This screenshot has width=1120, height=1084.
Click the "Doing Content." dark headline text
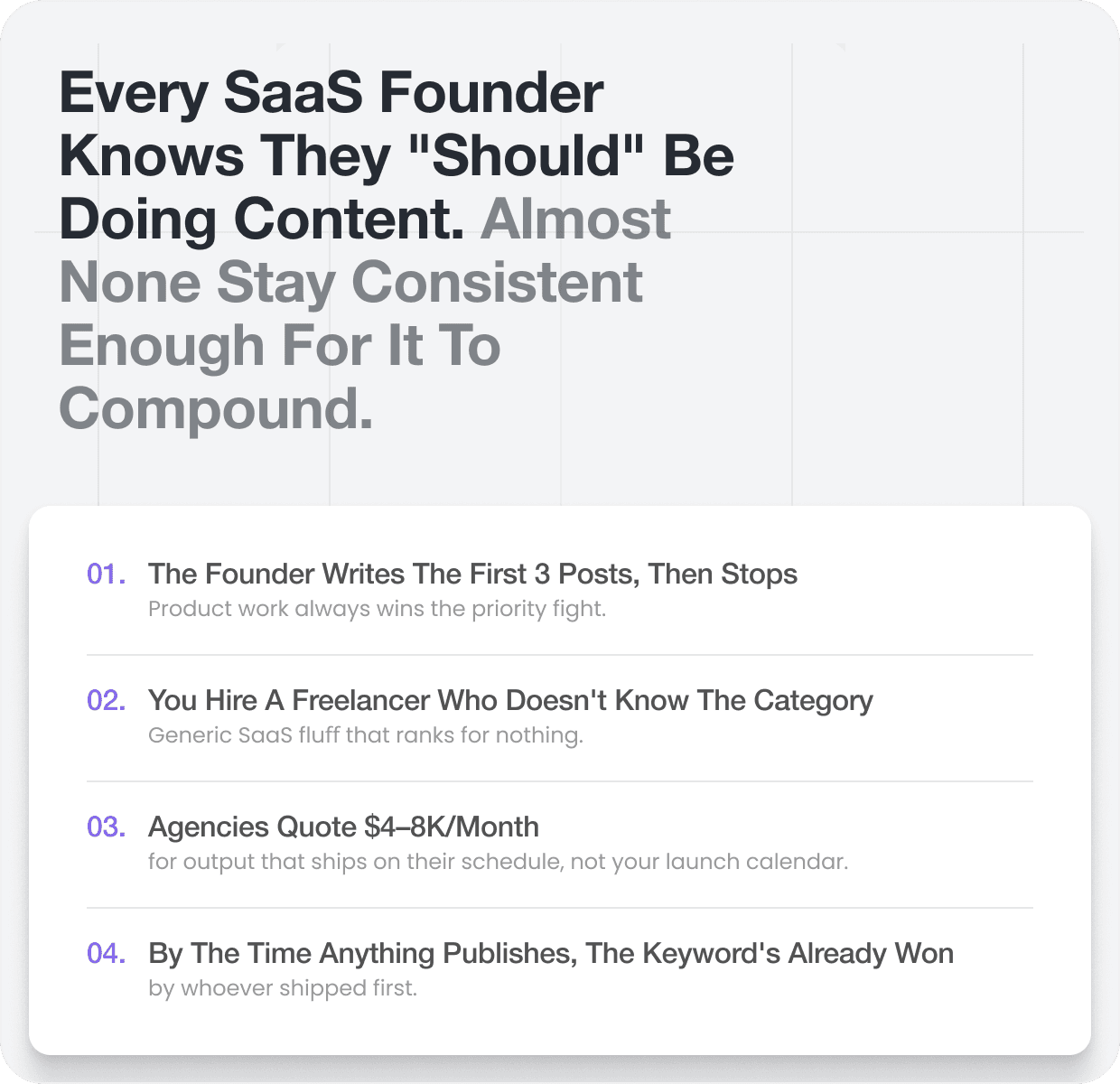click(262, 220)
